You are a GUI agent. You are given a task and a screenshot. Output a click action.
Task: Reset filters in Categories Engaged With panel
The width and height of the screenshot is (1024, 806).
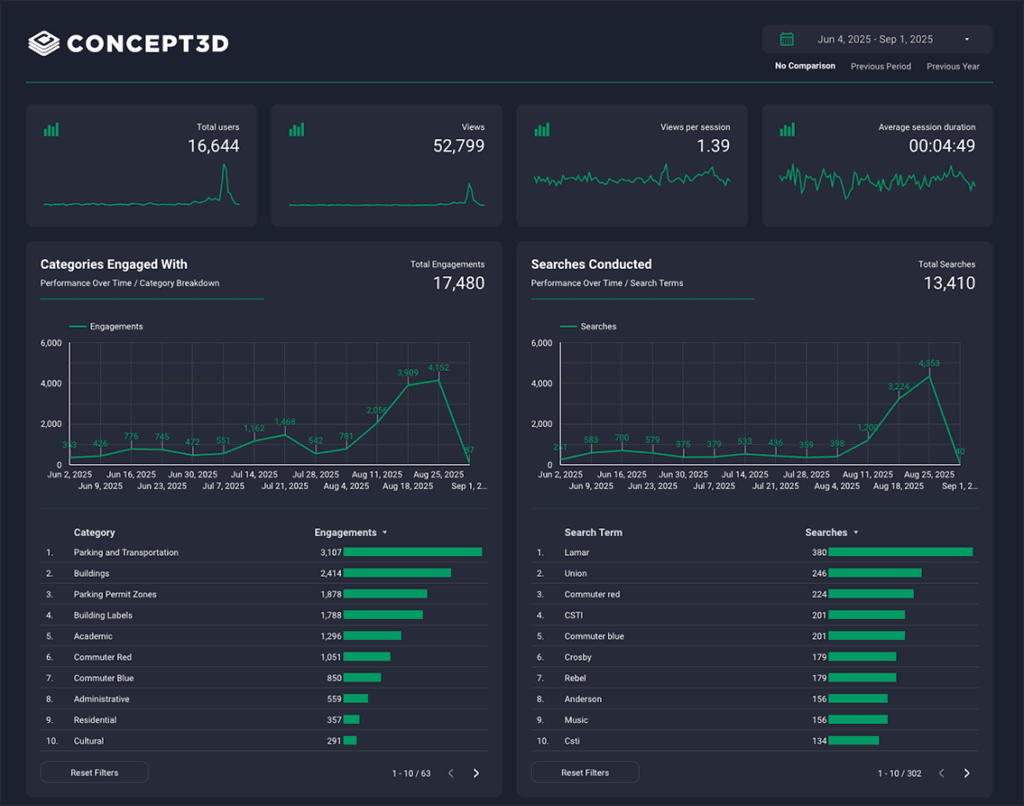pyautogui.click(x=94, y=773)
